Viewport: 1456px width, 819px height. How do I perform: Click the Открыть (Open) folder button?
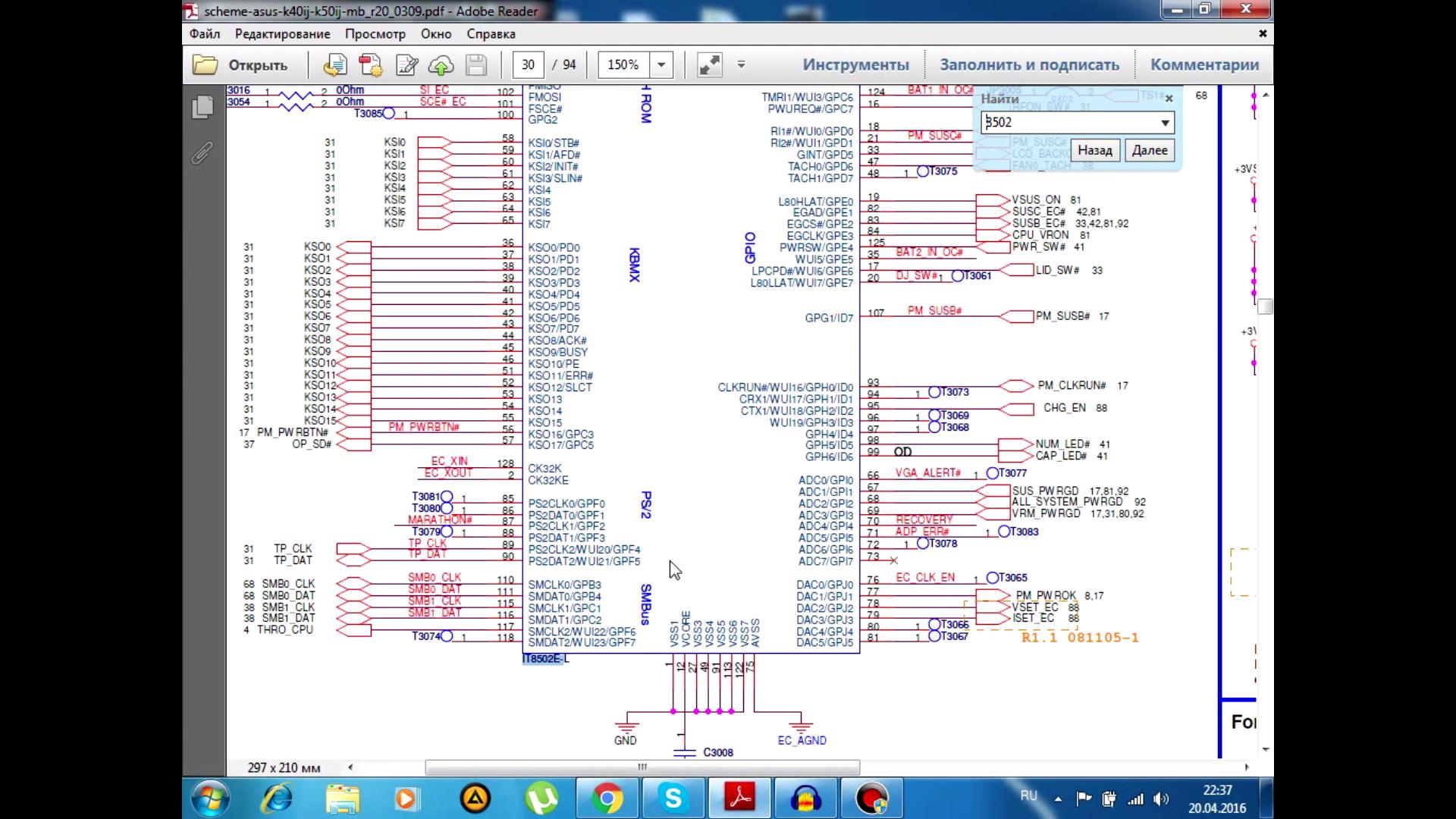241,65
